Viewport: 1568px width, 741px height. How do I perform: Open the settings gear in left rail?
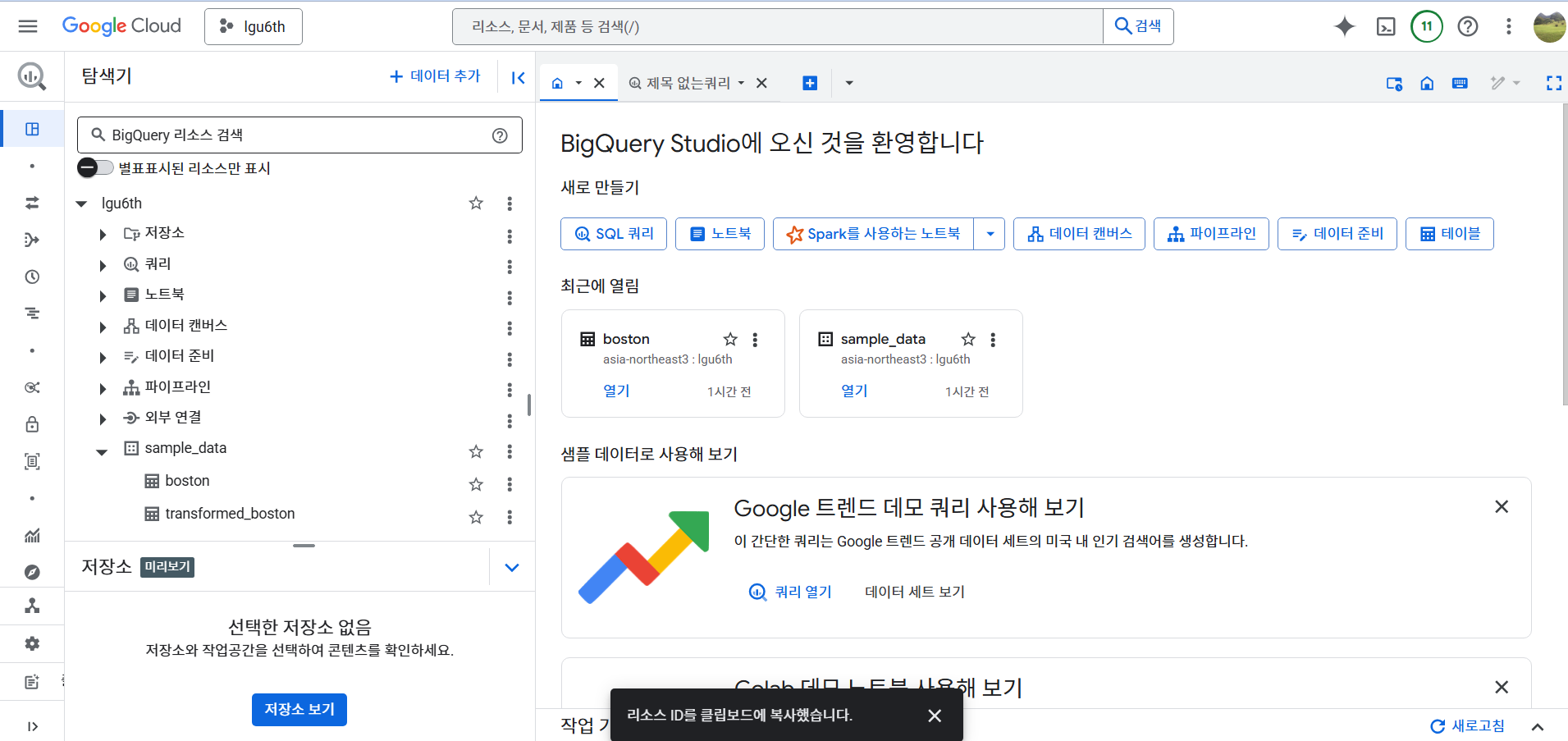32,643
